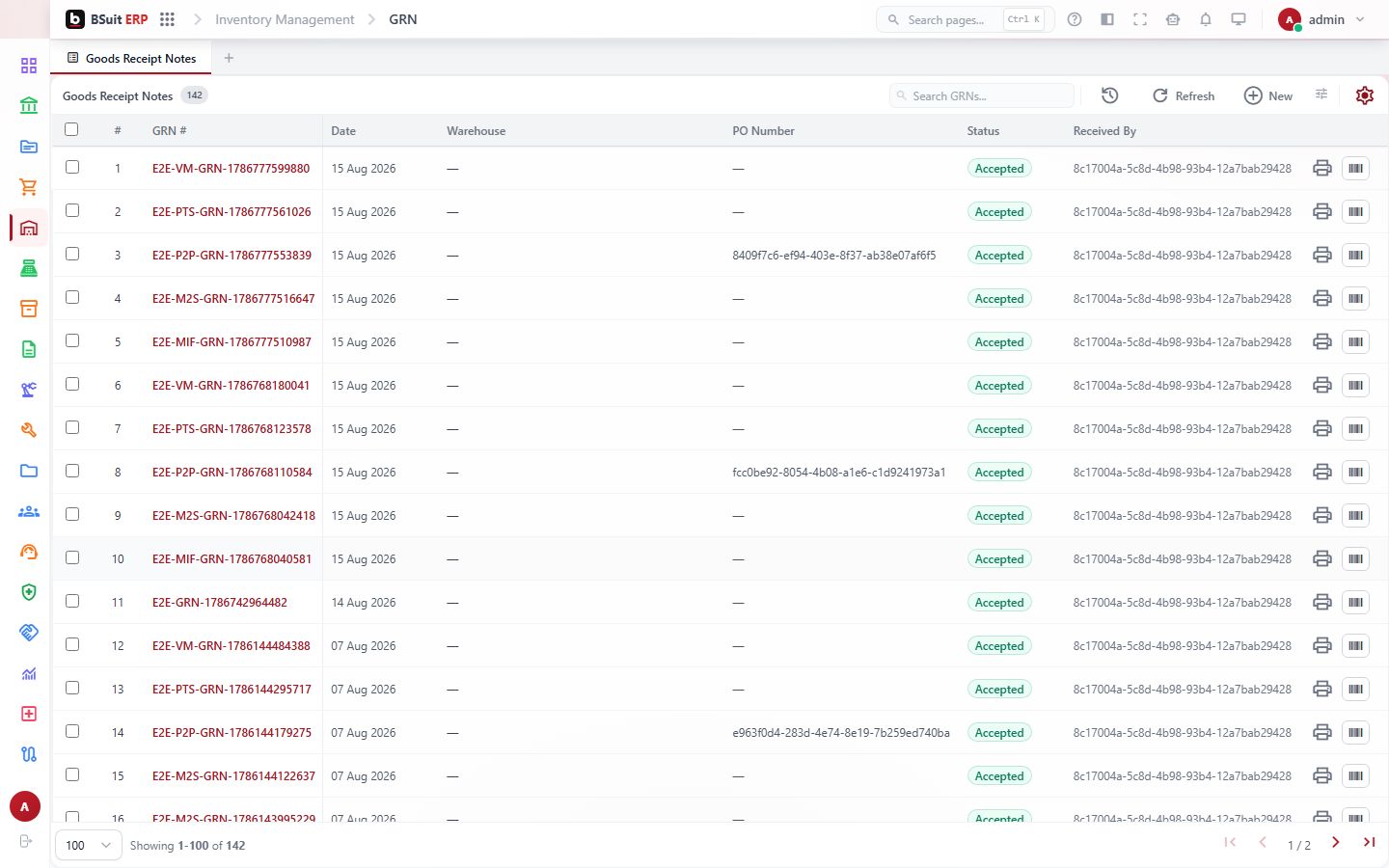Open the help question mark icon
The image size is (1389, 868).
click(1075, 19)
